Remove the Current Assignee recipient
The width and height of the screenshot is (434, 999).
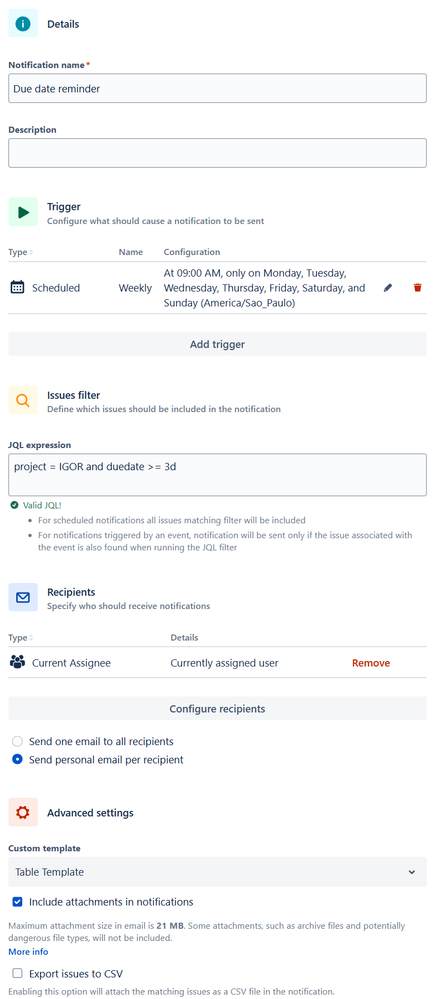click(371, 663)
